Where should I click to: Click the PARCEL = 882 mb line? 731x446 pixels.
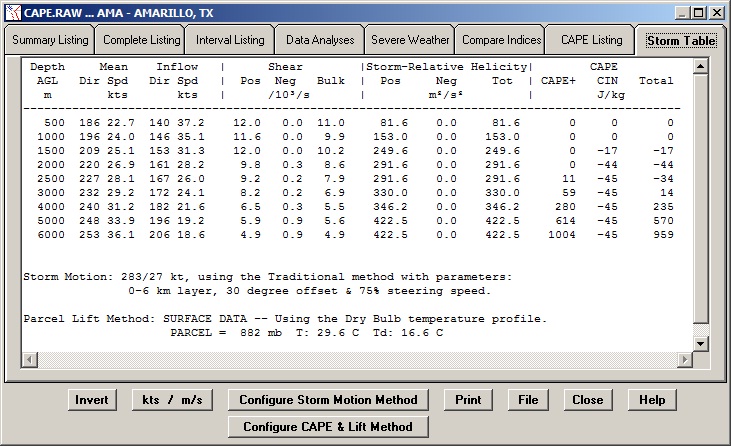pos(306,333)
